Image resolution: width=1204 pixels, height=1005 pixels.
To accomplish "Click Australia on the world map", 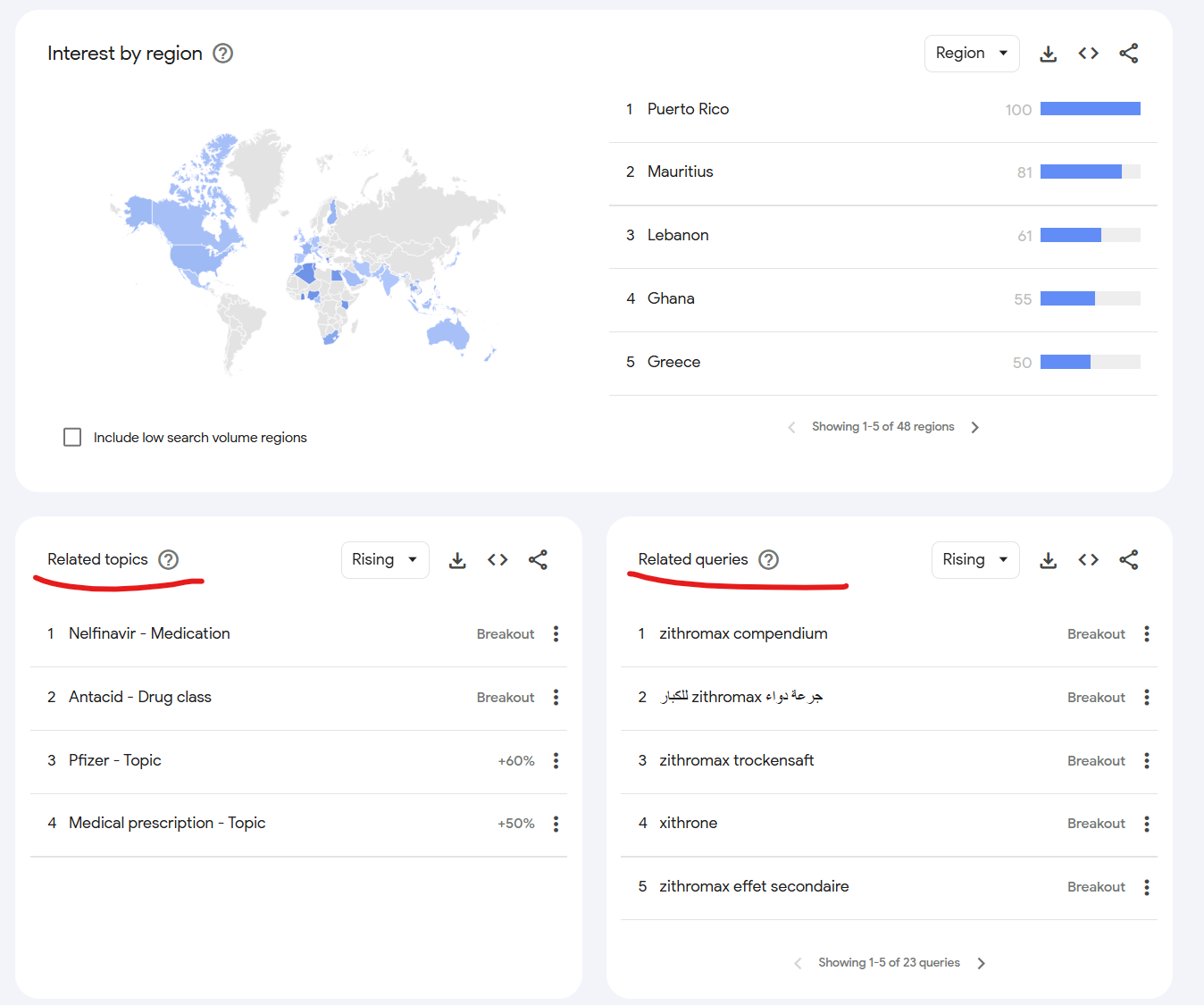I will (449, 333).
